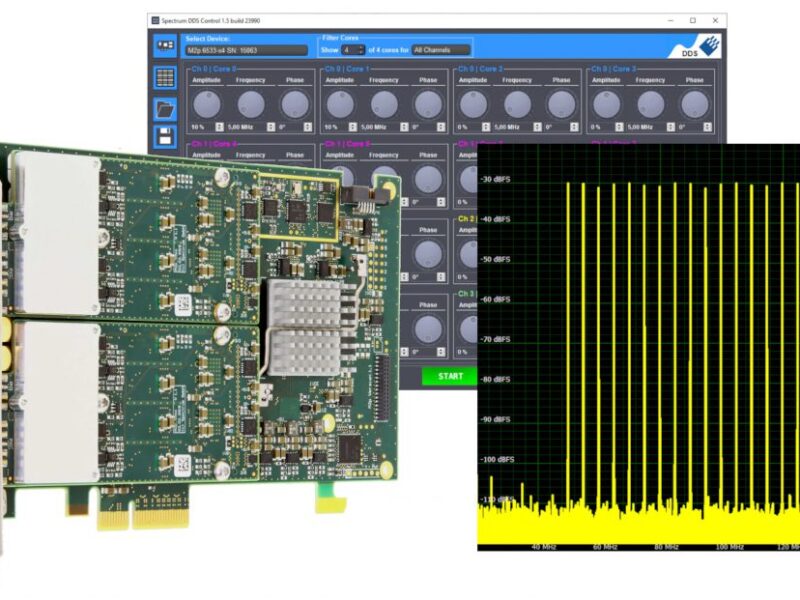Click the Ch 0 Core 3 Frequency knob
This screenshot has height=600, width=800.
pyautogui.click(x=651, y=104)
